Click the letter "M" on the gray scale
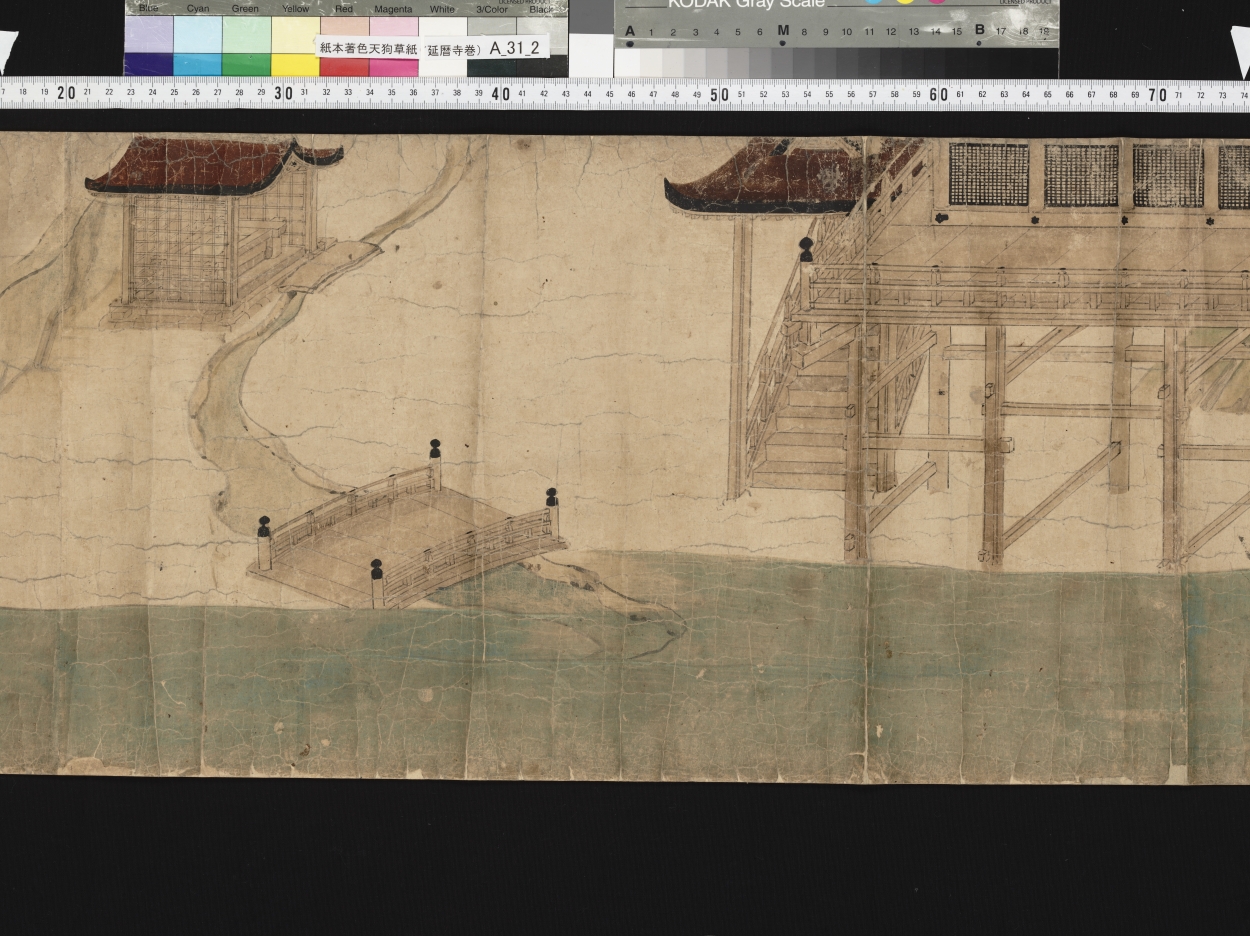The image size is (1250, 936). [x=783, y=31]
